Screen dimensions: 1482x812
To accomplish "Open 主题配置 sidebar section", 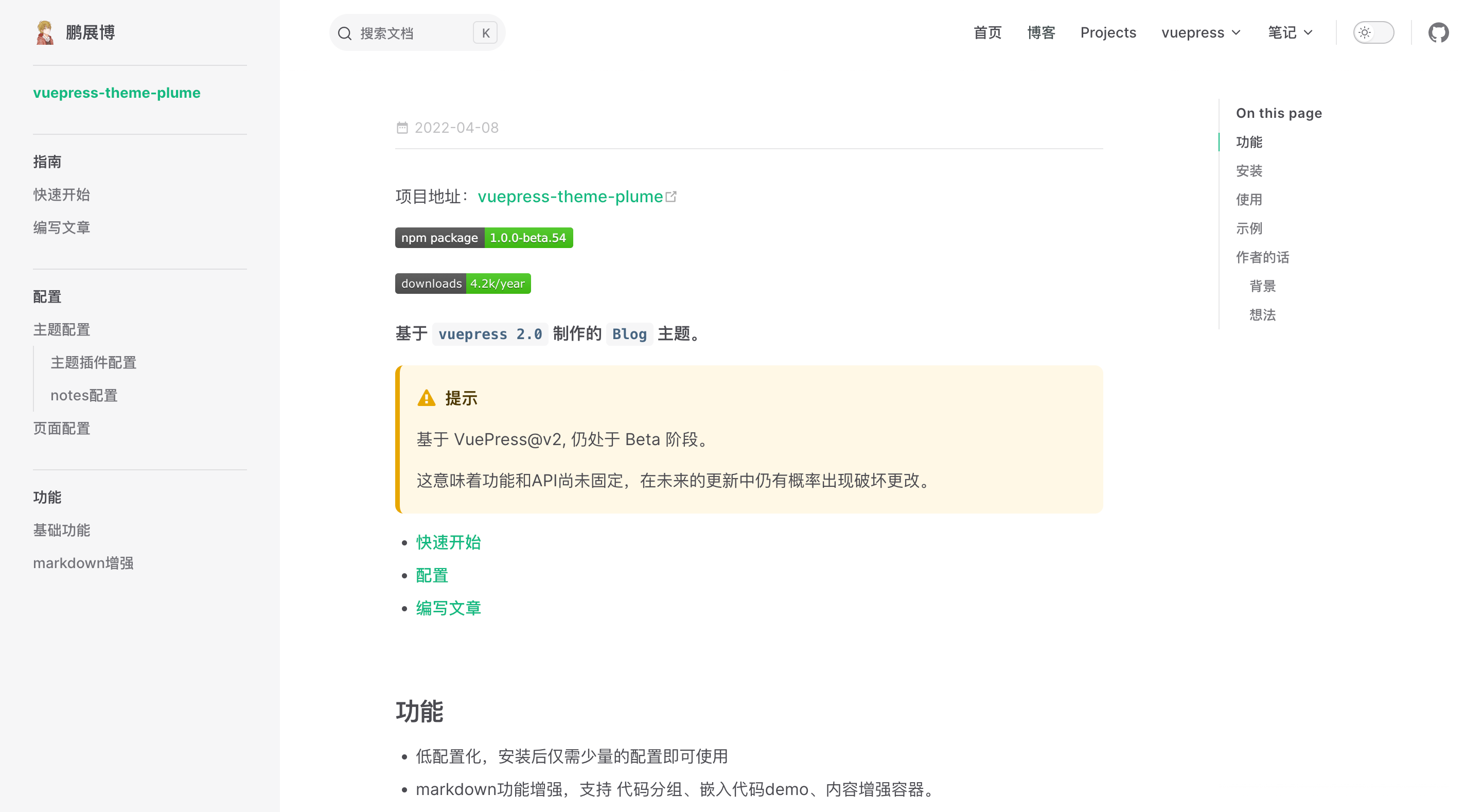I will pyautogui.click(x=62, y=330).
